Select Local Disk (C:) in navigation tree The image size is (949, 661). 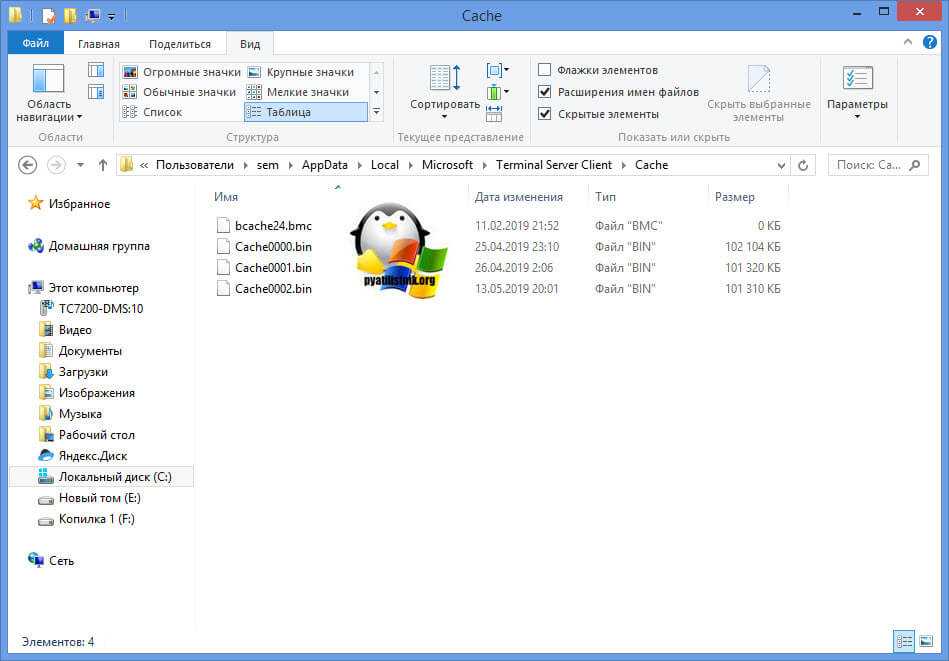(x=114, y=477)
